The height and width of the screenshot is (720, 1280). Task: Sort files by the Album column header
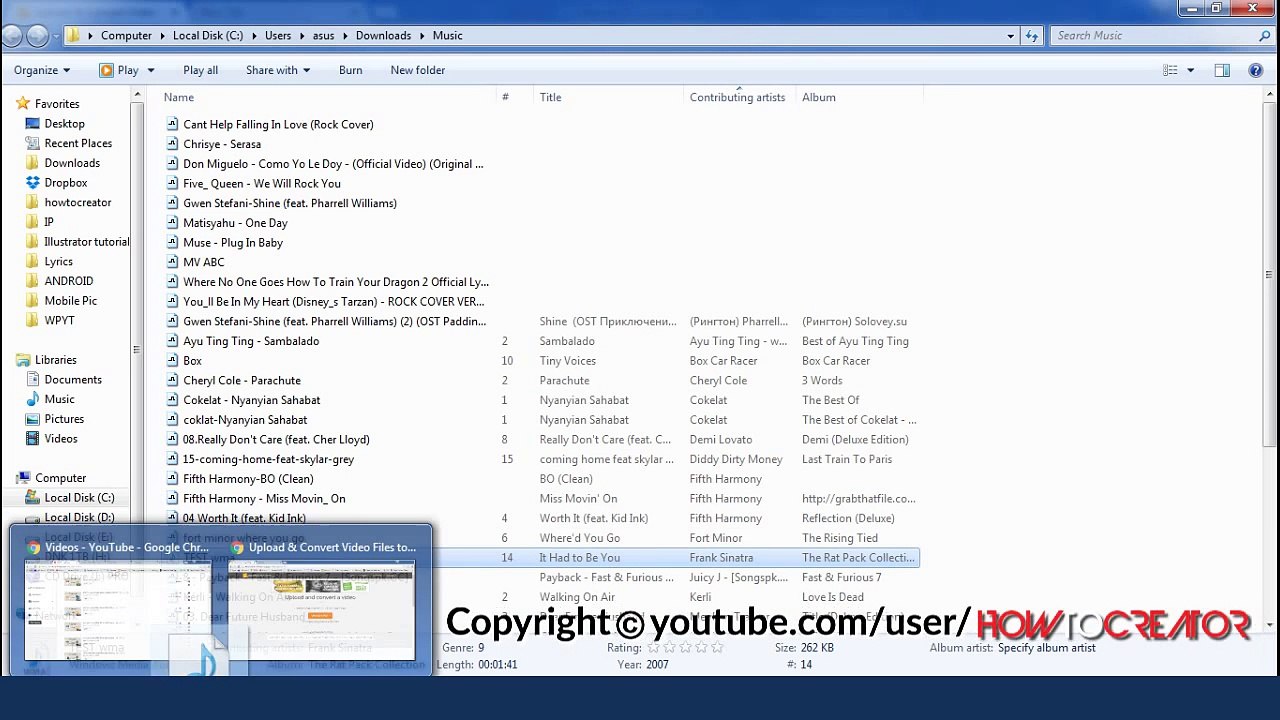pyautogui.click(x=860, y=97)
